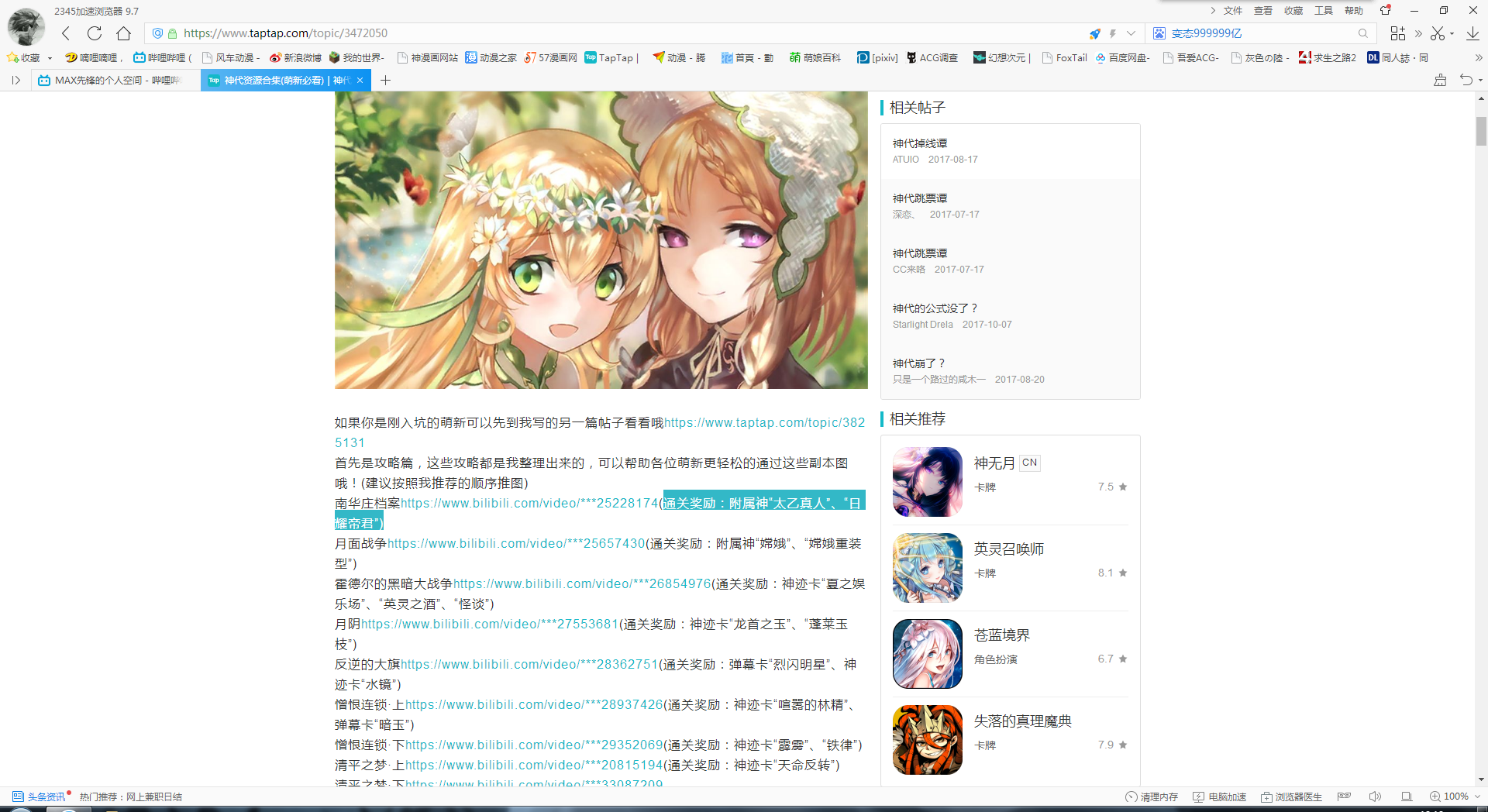Show more toolbar tools via double chevron
The width and height of the screenshot is (1488, 812).
click(1418, 33)
